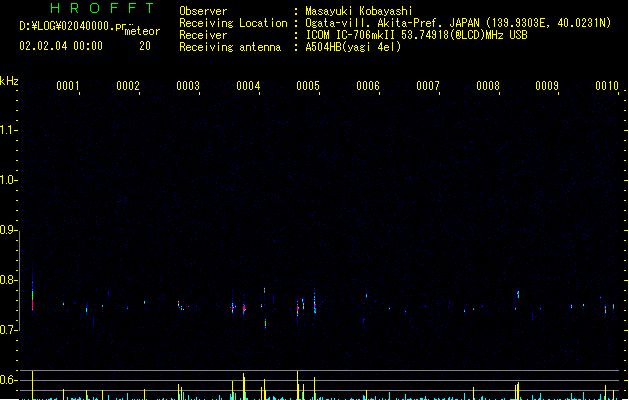The width and height of the screenshot is (629, 400).
Task: Select the Ogata-vill. Akita-Pref. JAPAN location text
Action: [458, 23]
